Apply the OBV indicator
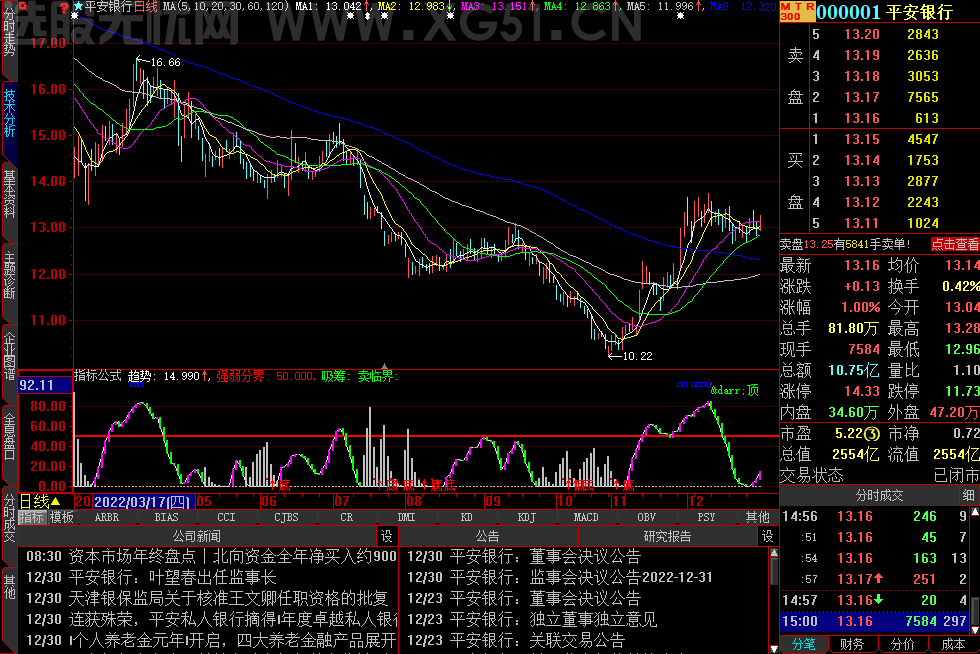The height and width of the screenshot is (654, 980). click(x=646, y=517)
